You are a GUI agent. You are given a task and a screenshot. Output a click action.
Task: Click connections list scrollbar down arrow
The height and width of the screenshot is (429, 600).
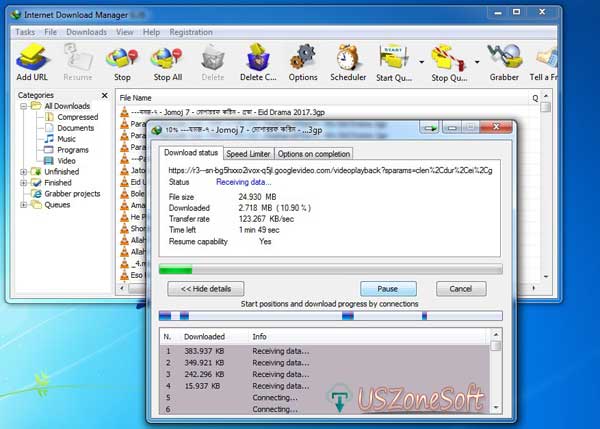coord(496,408)
